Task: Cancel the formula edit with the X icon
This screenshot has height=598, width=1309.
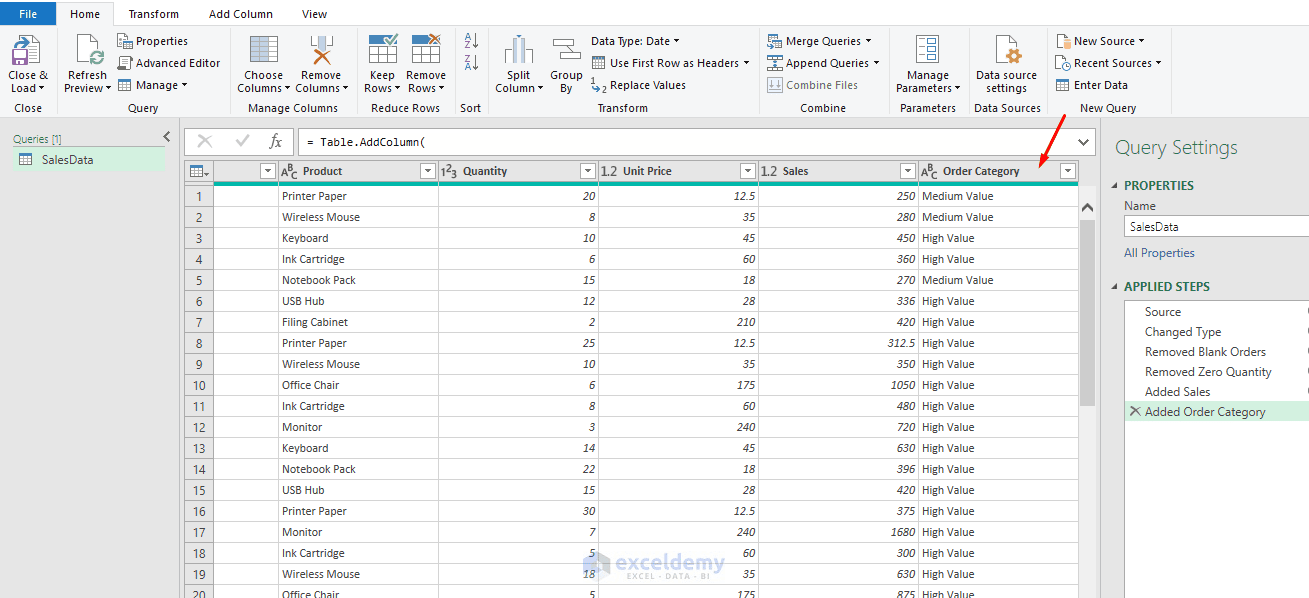Action: pyautogui.click(x=205, y=142)
